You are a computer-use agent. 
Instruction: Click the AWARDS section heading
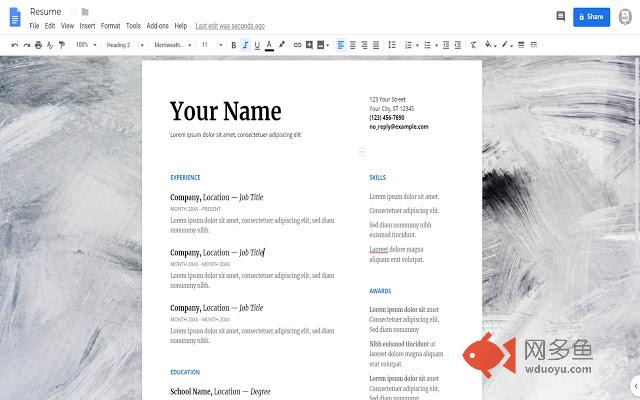click(x=380, y=291)
